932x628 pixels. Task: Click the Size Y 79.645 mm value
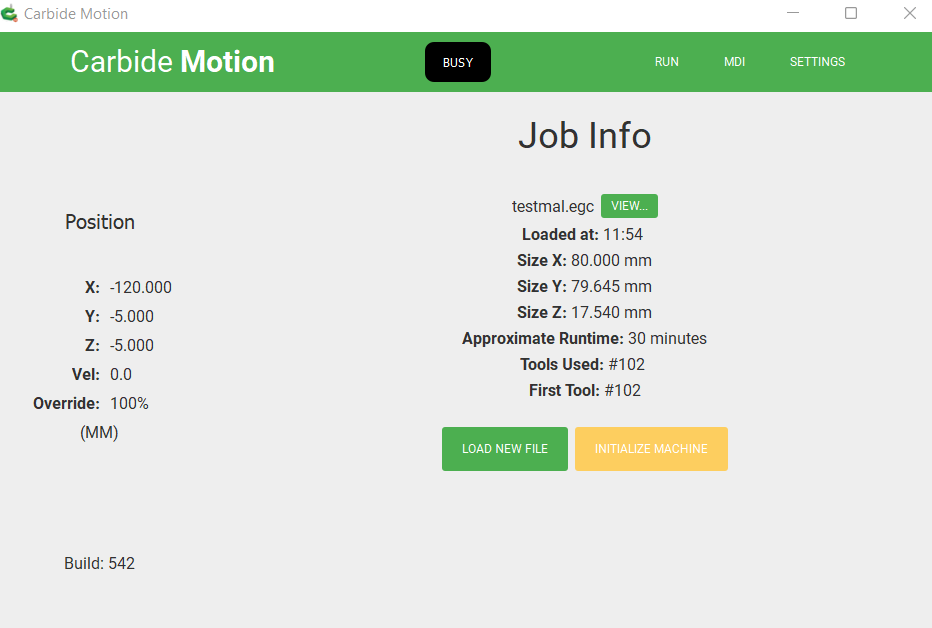pyautogui.click(x=611, y=286)
